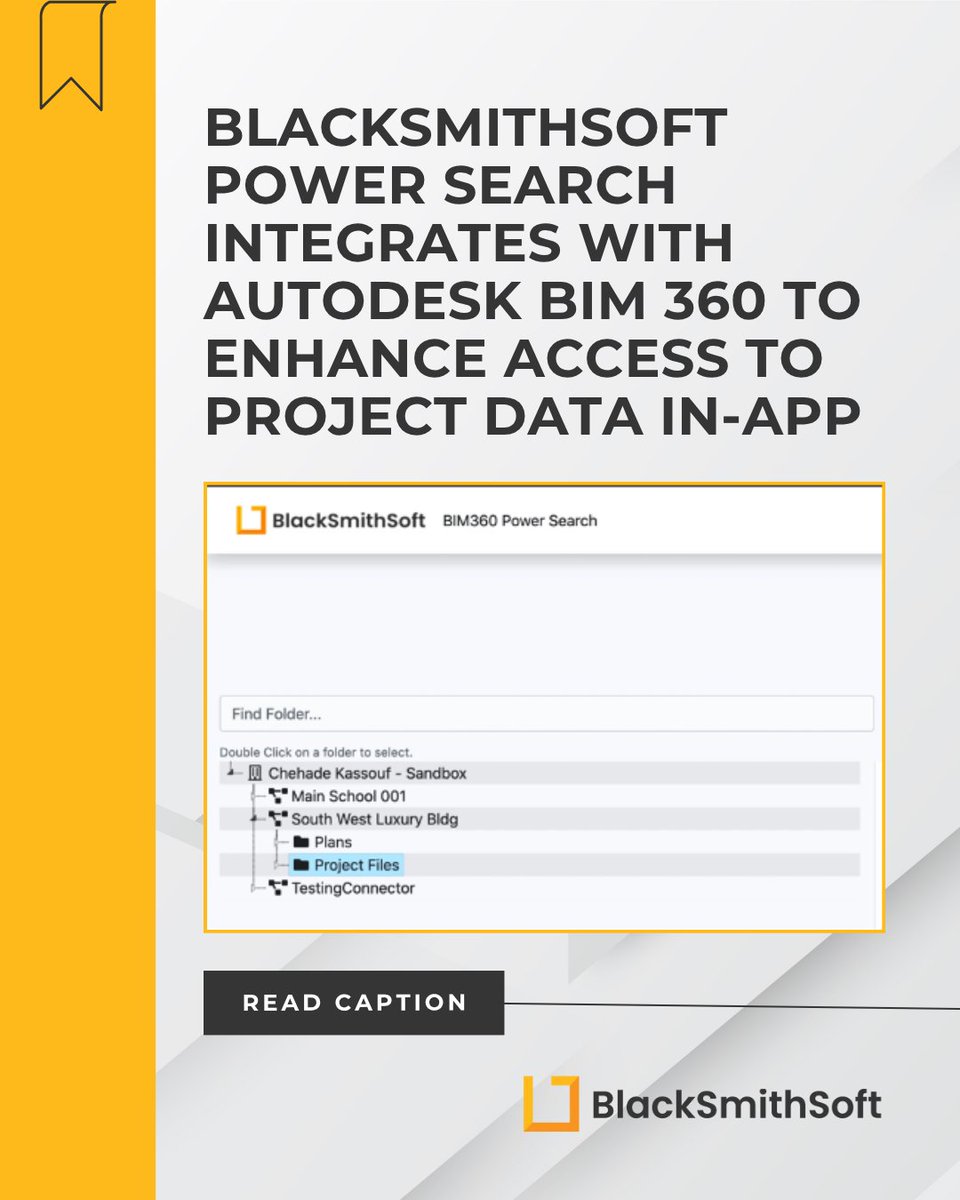Select the Project Files tree item
This screenshot has width=960, height=1200.
[356, 865]
